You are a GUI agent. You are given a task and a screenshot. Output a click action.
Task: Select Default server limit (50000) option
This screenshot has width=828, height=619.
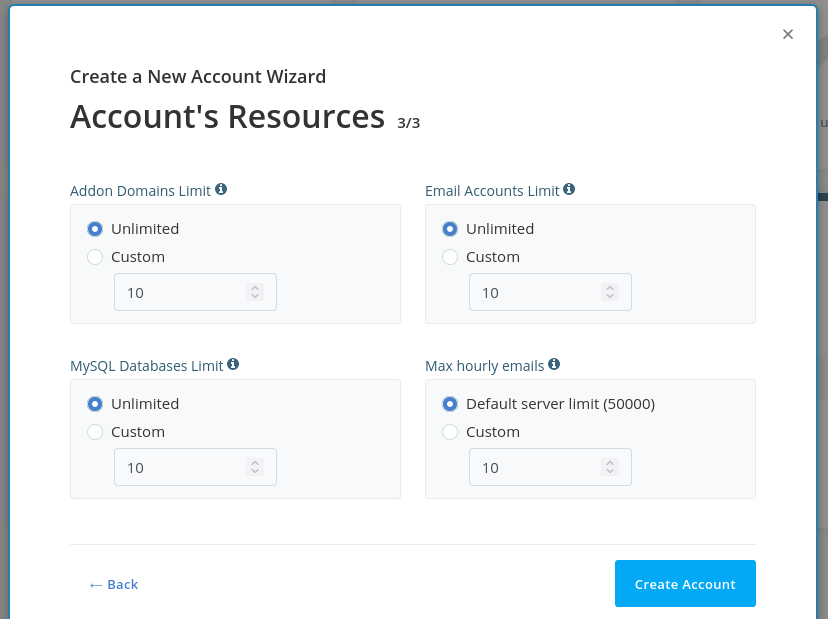450,404
